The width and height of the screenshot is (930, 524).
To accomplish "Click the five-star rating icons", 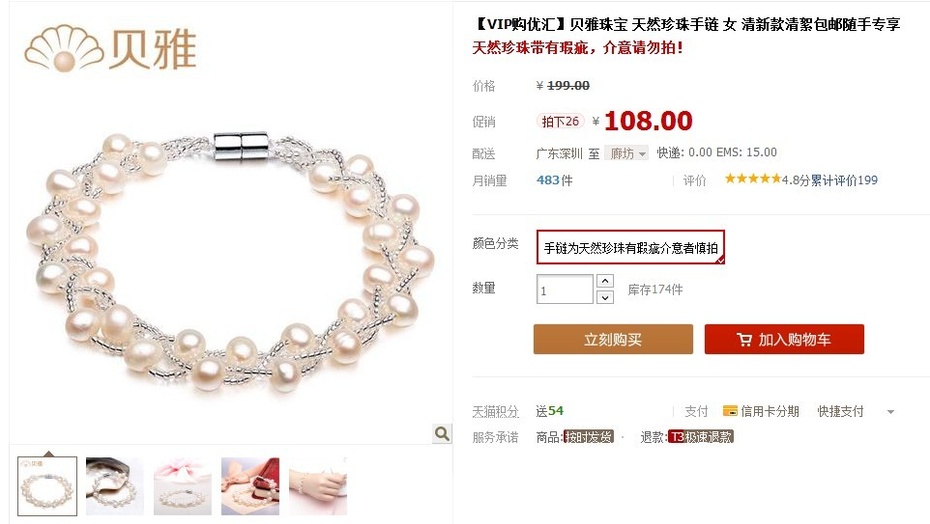I will 753,179.
